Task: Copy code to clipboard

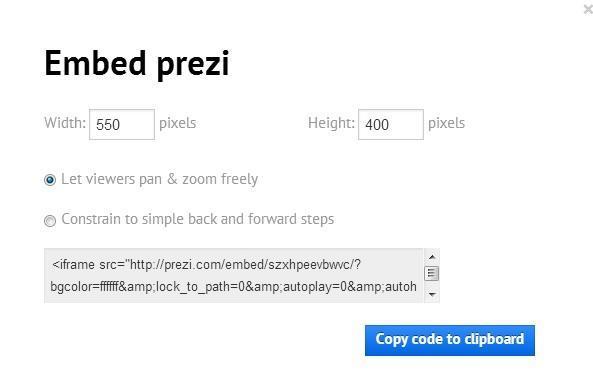Action: coord(450,340)
